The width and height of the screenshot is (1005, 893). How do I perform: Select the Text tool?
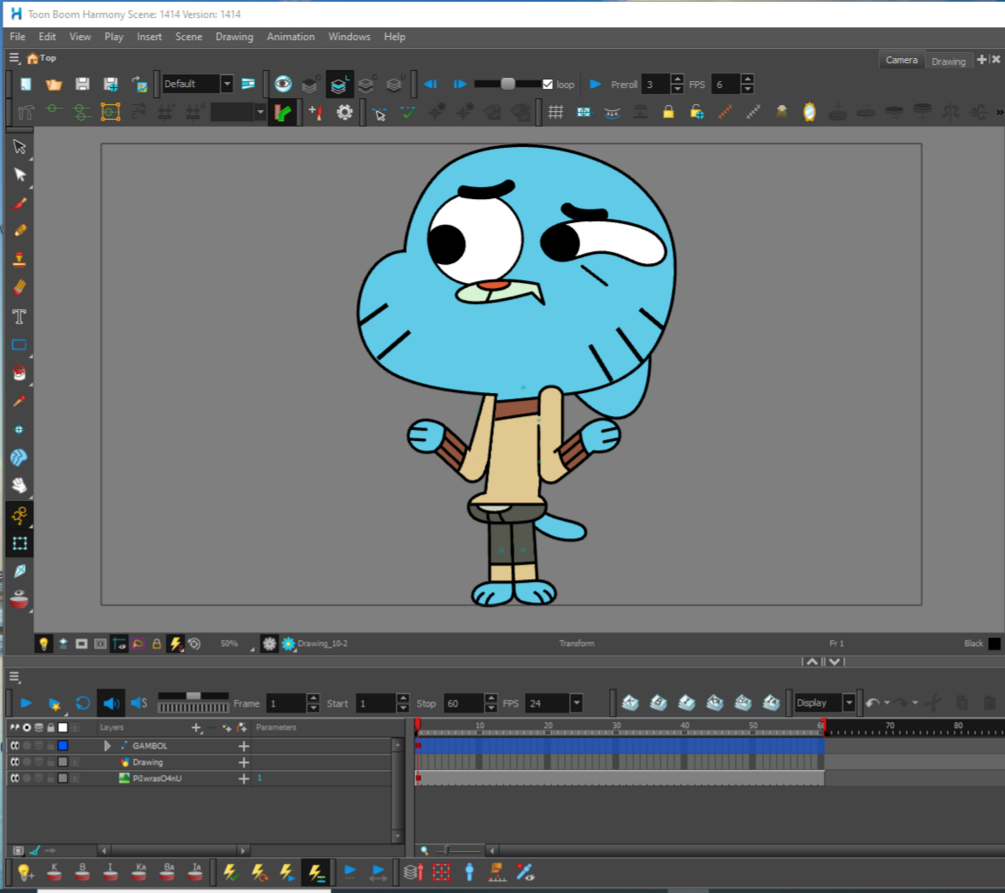pyautogui.click(x=19, y=316)
